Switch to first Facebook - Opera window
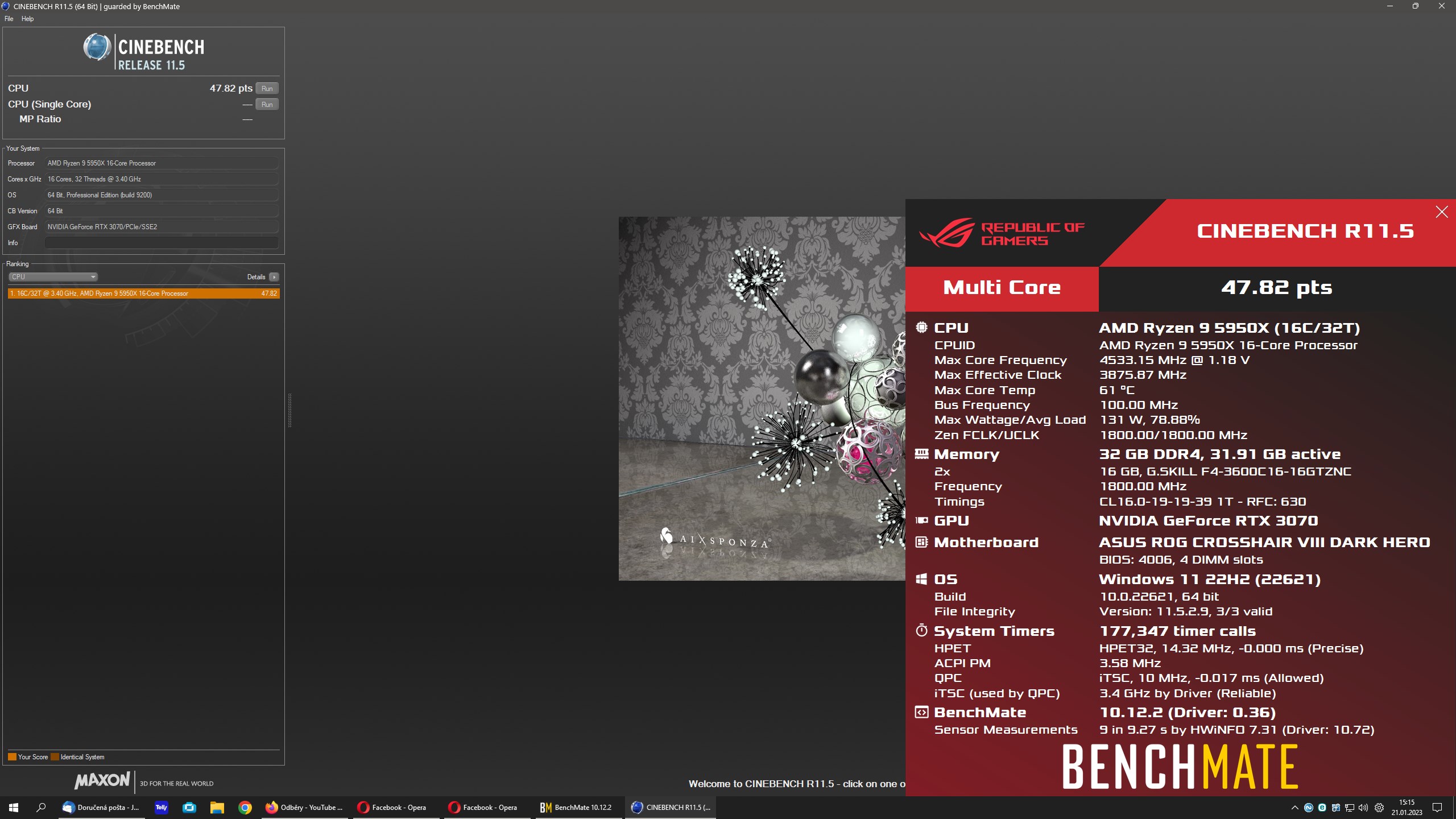This screenshot has width=1456, height=819. coord(395,808)
